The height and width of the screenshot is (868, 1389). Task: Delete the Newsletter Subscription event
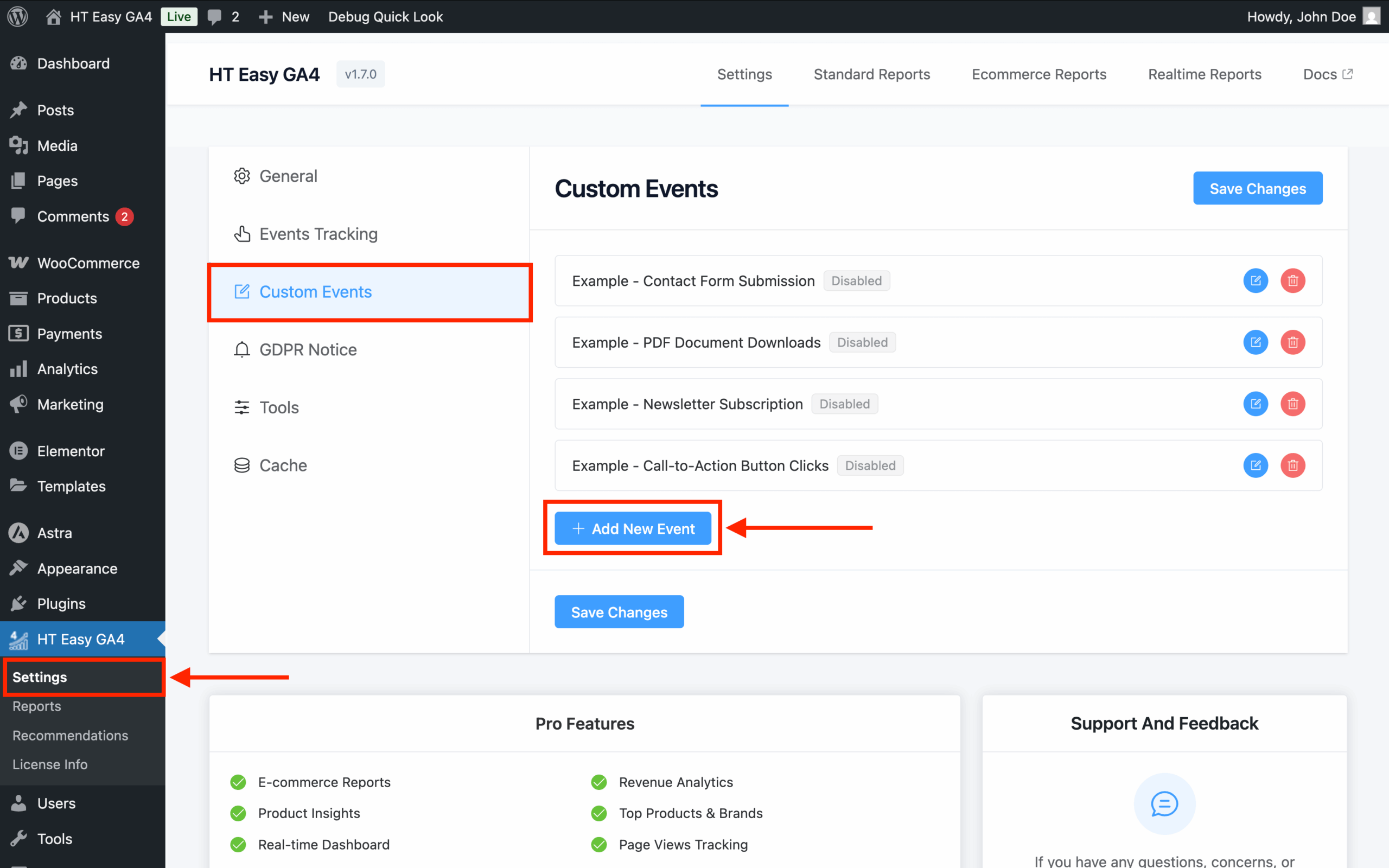pos(1292,404)
